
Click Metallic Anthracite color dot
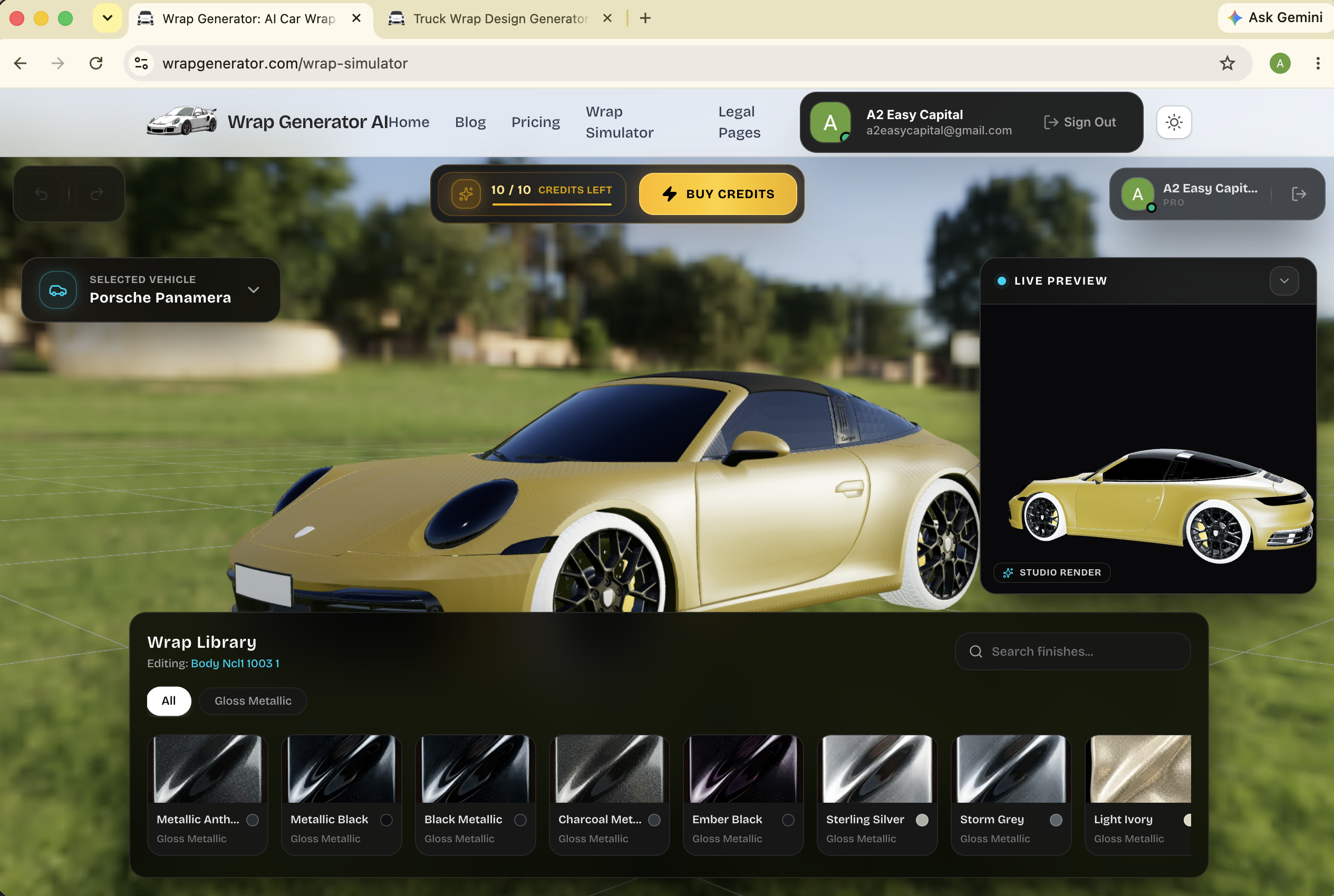click(x=253, y=820)
